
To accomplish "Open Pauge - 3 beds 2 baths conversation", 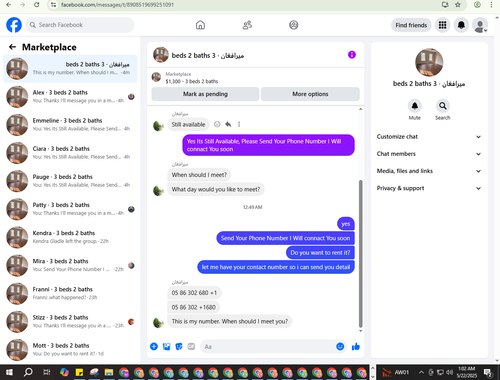I will pos(70,181).
